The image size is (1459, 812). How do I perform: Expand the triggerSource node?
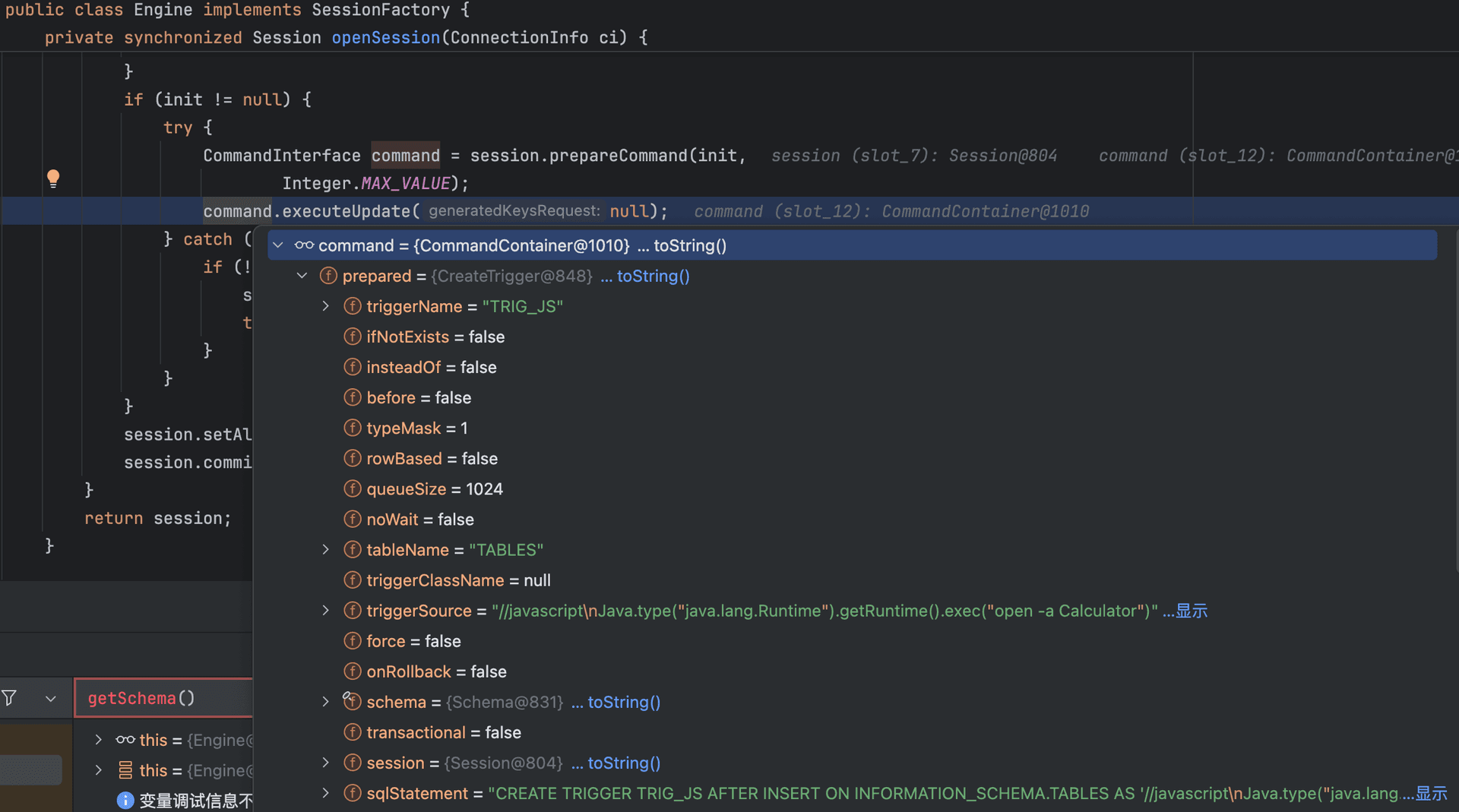[x=326, y=610]
